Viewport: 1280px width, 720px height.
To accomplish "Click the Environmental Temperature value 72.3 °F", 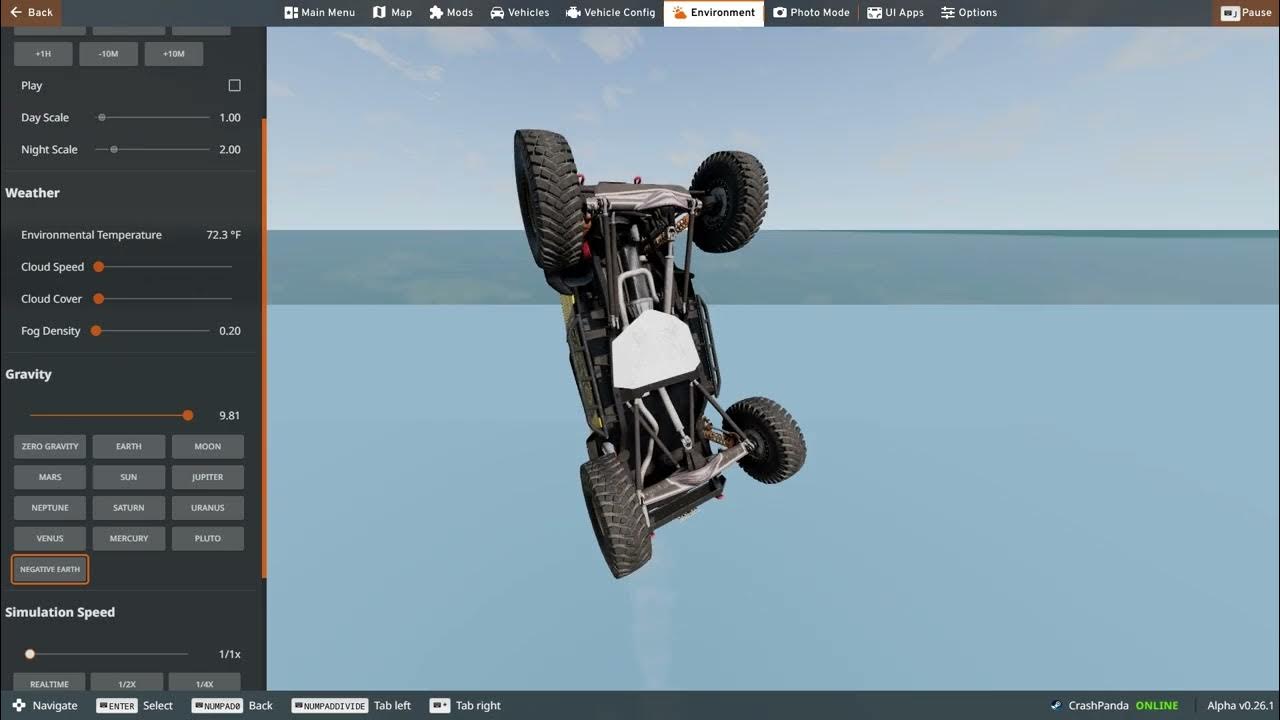I will tap(224, 235).
